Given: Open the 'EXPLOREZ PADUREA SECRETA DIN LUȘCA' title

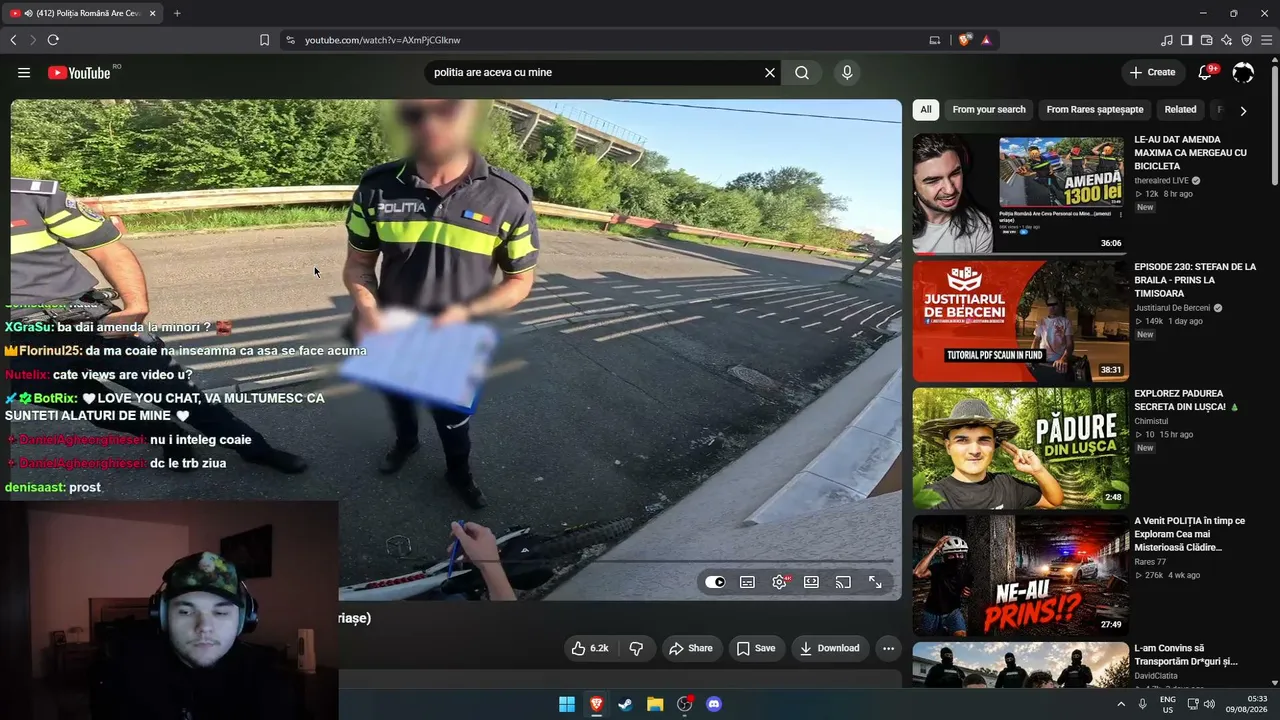Looking at the screenshot, I should 1187,400.
